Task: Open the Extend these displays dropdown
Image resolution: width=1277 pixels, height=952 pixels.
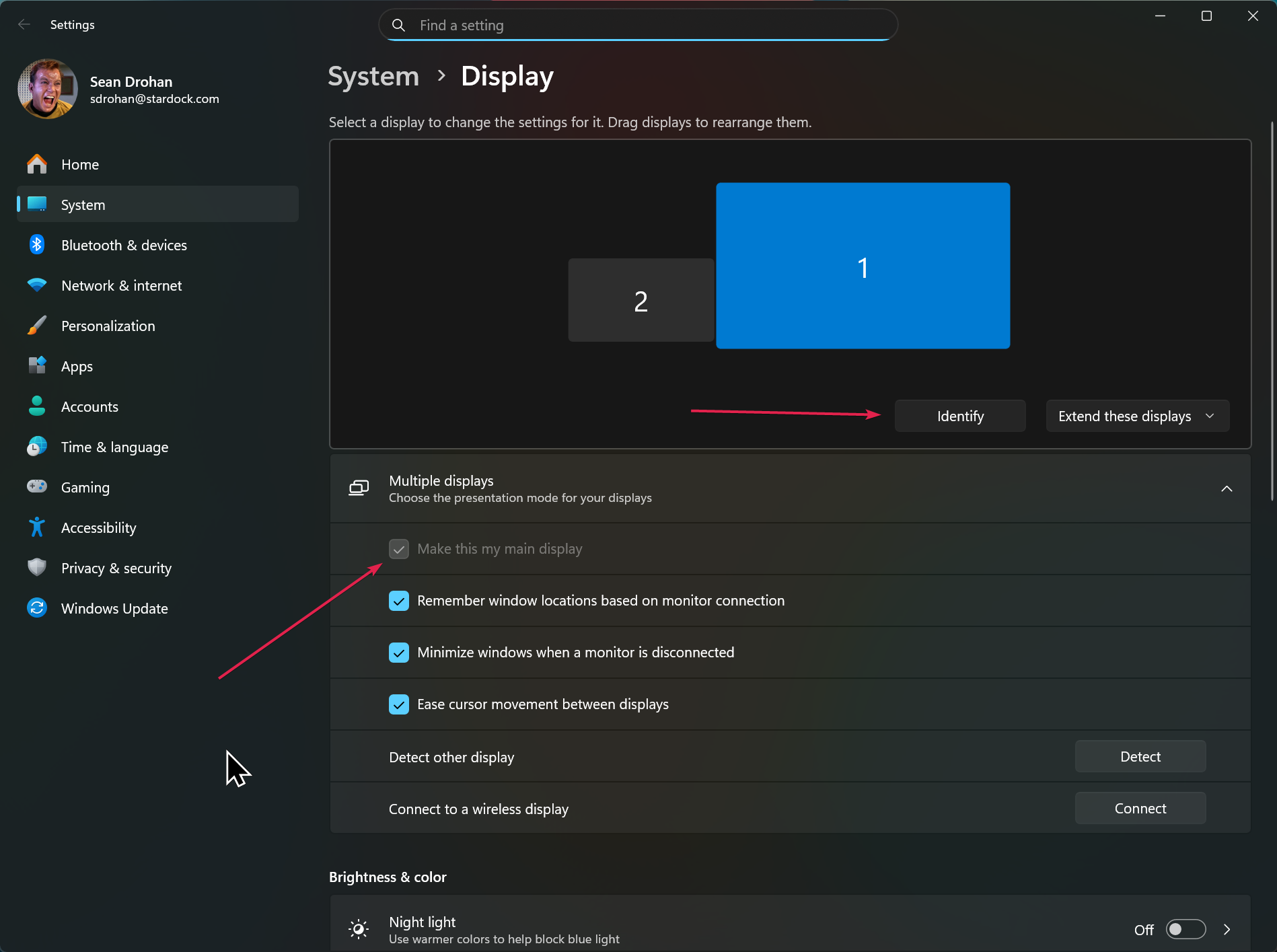Action: pyautogui.click(x=1137, y=416)
